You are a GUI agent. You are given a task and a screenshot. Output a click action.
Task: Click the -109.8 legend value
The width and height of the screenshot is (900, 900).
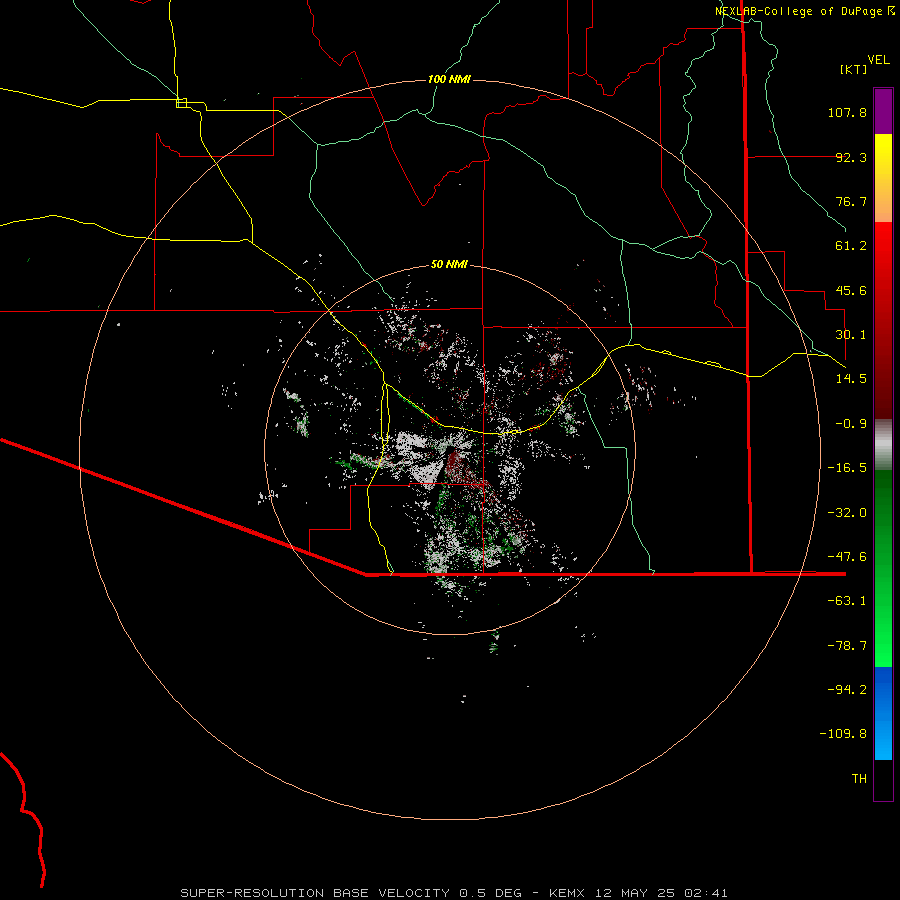[x=843, y=734]
